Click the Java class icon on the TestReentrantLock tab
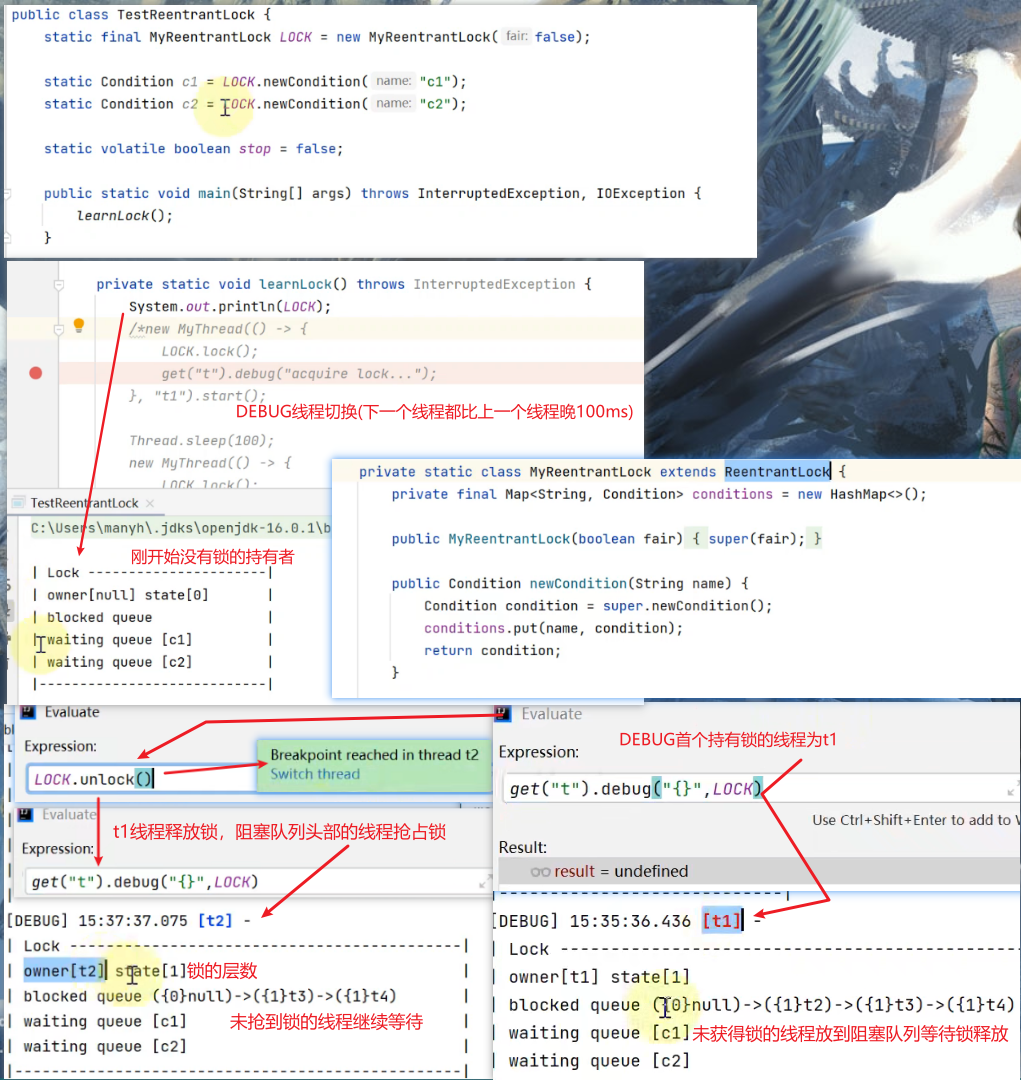This screenshot has height=1080, width=1021. click(17, 503)
